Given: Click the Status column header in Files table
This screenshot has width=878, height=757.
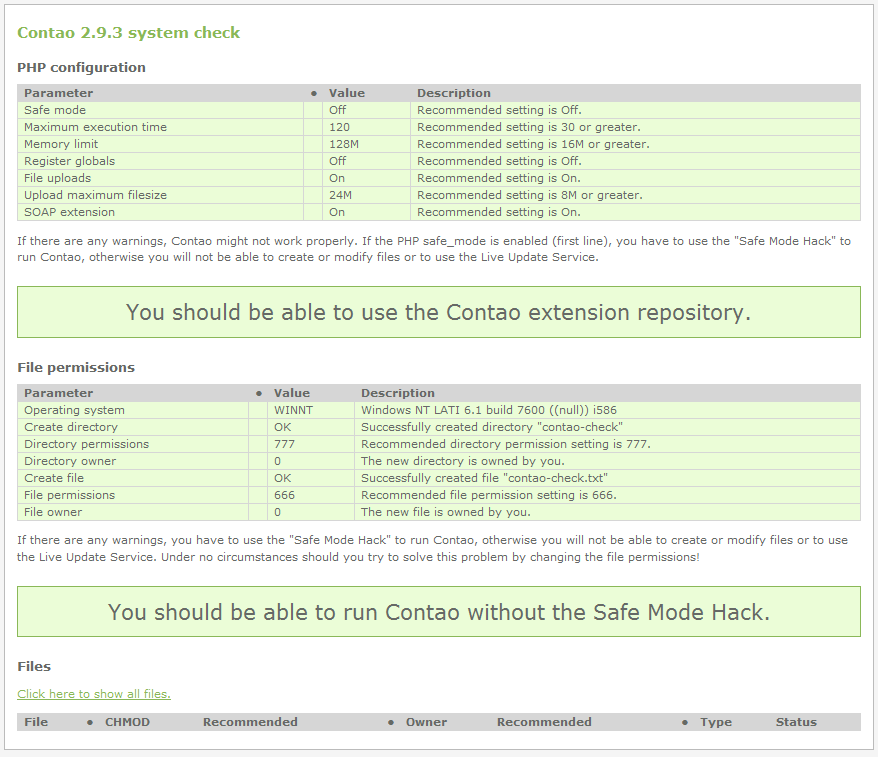Looking at the screenshot, I should pos(796,722).
